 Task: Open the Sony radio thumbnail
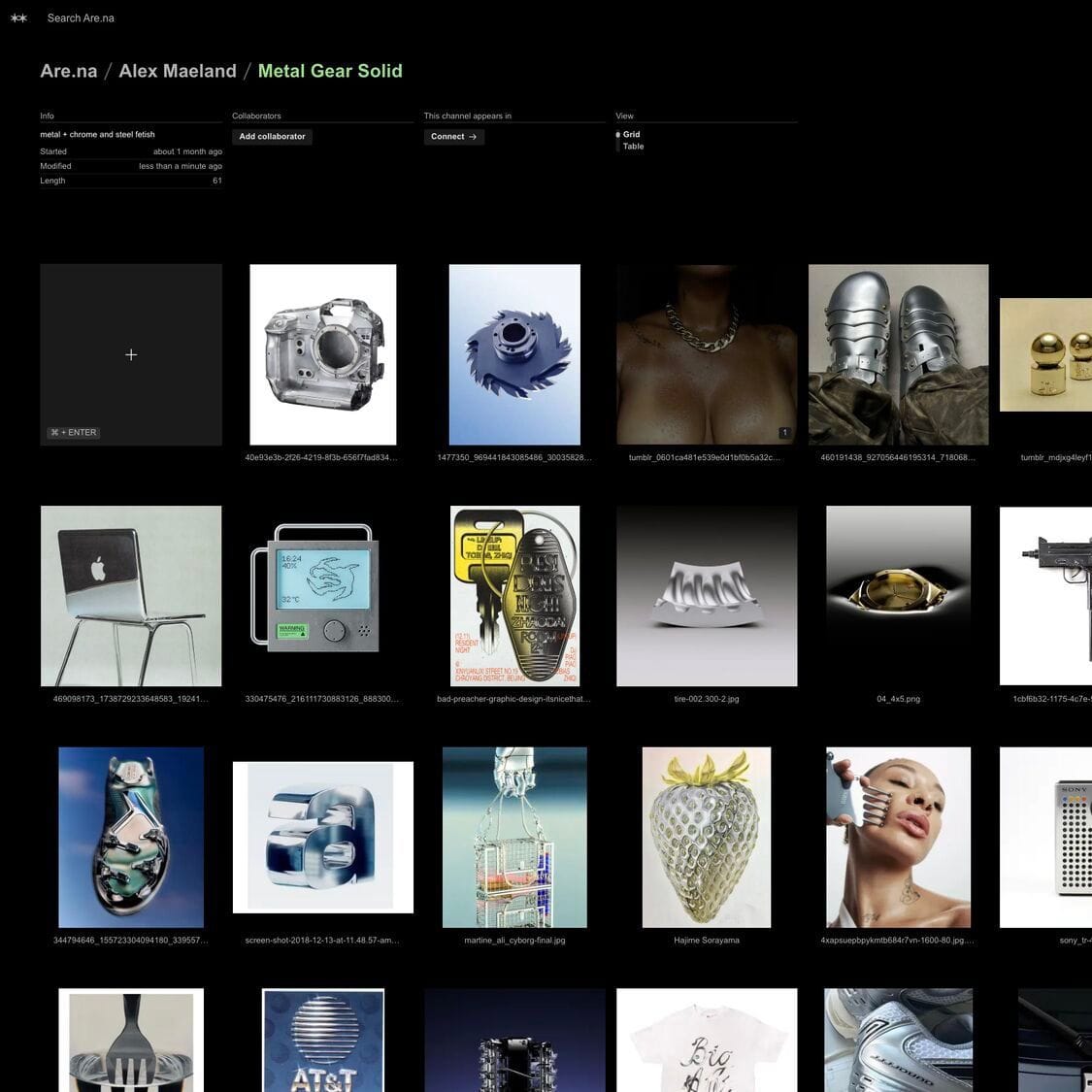tap(1046, 837)
